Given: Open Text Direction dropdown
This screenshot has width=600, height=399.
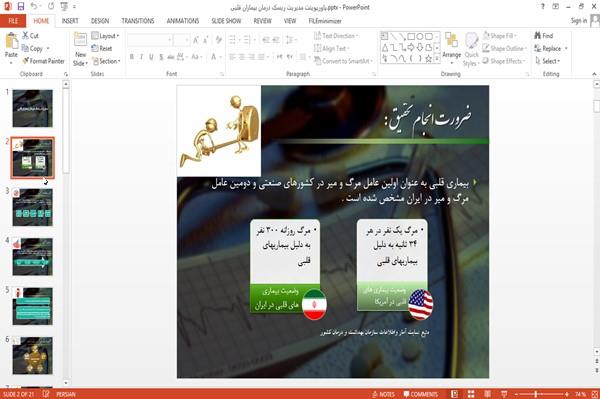Looking at the screenshot, I should [x=336, y=36].
